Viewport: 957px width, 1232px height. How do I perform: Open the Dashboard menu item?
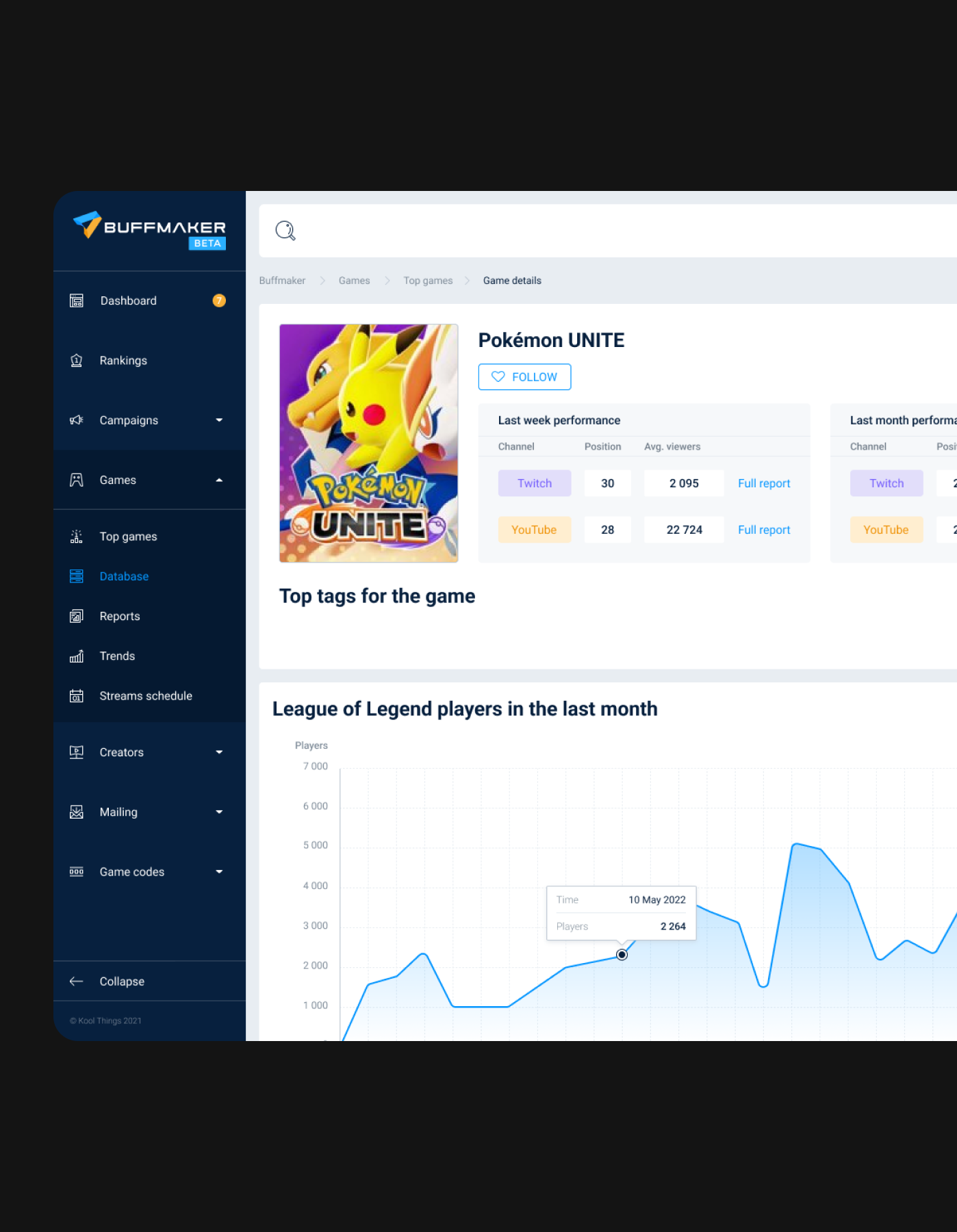pos(149,300)
